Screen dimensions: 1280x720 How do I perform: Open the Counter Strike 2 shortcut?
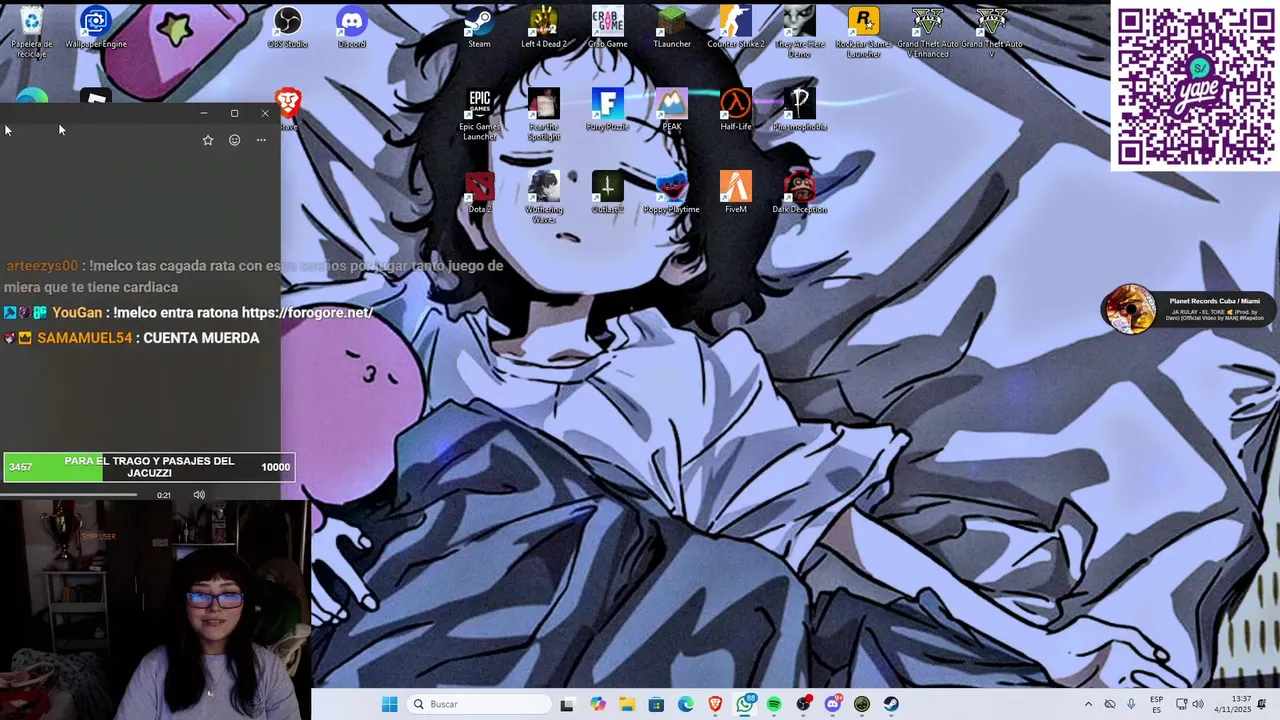tap(736, 27)
